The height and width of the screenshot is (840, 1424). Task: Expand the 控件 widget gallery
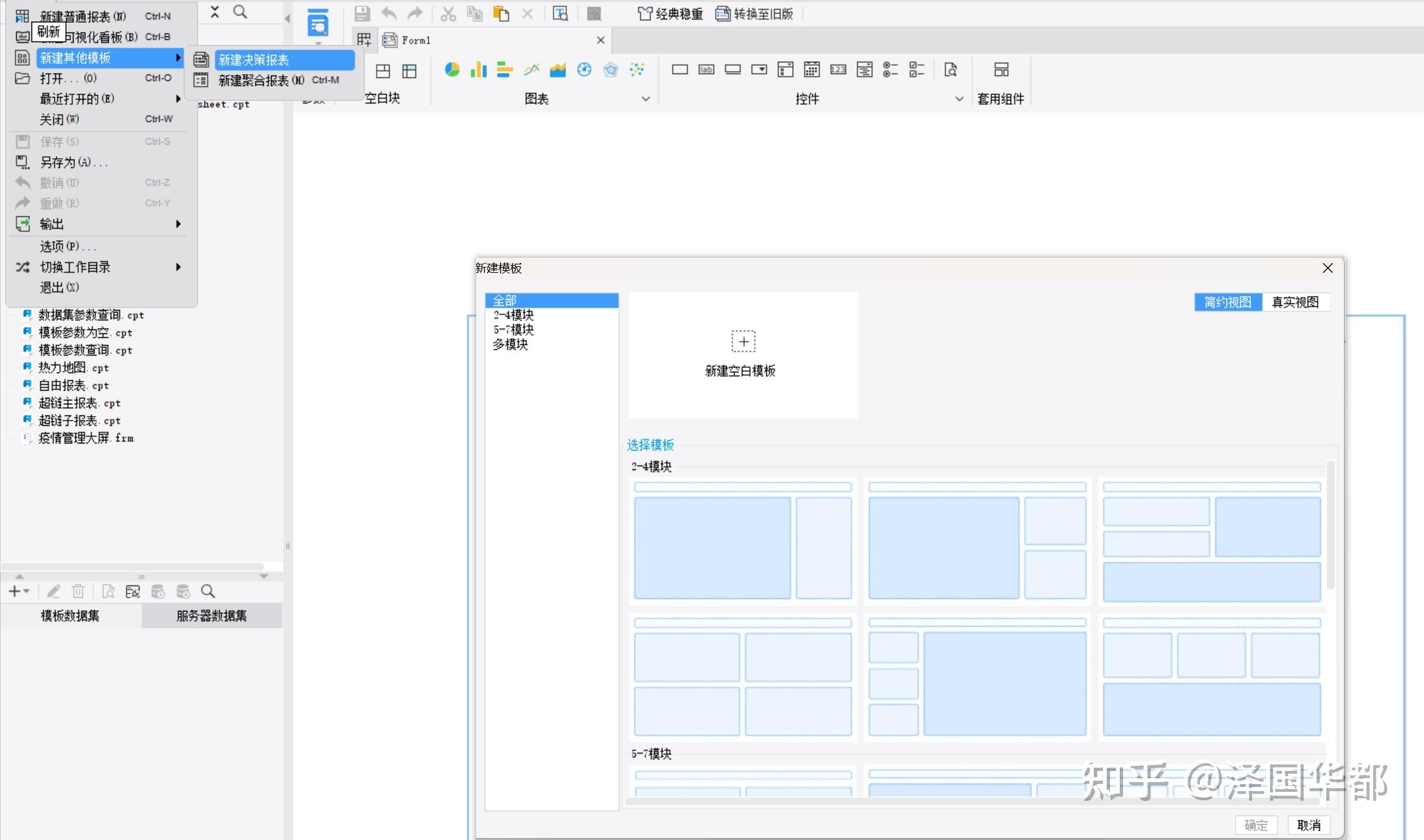959,99
